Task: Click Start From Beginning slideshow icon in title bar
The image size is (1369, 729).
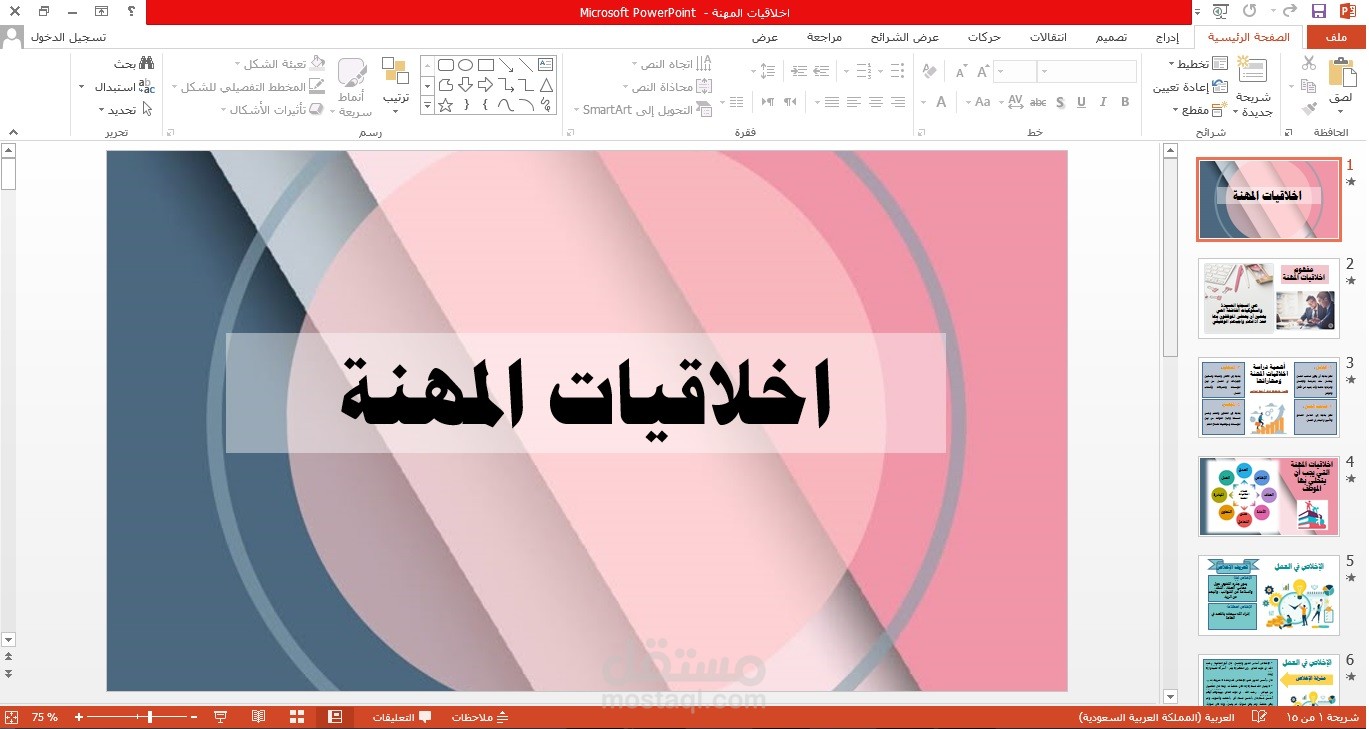Action: (x=1220, y=11)
